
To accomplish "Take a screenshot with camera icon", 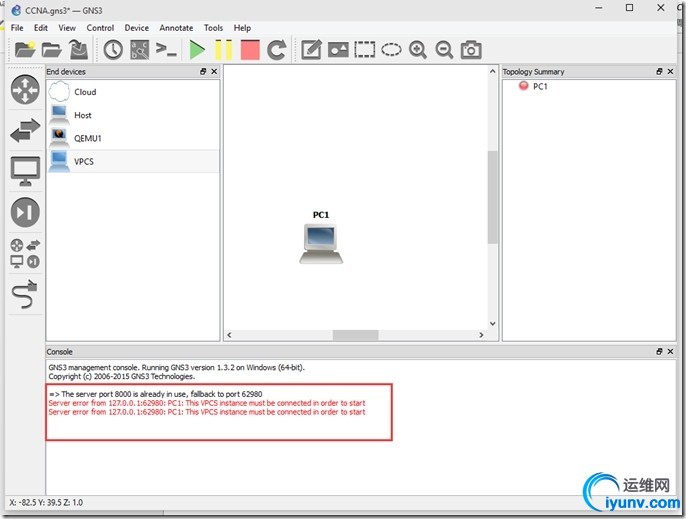I will point(471,49).
